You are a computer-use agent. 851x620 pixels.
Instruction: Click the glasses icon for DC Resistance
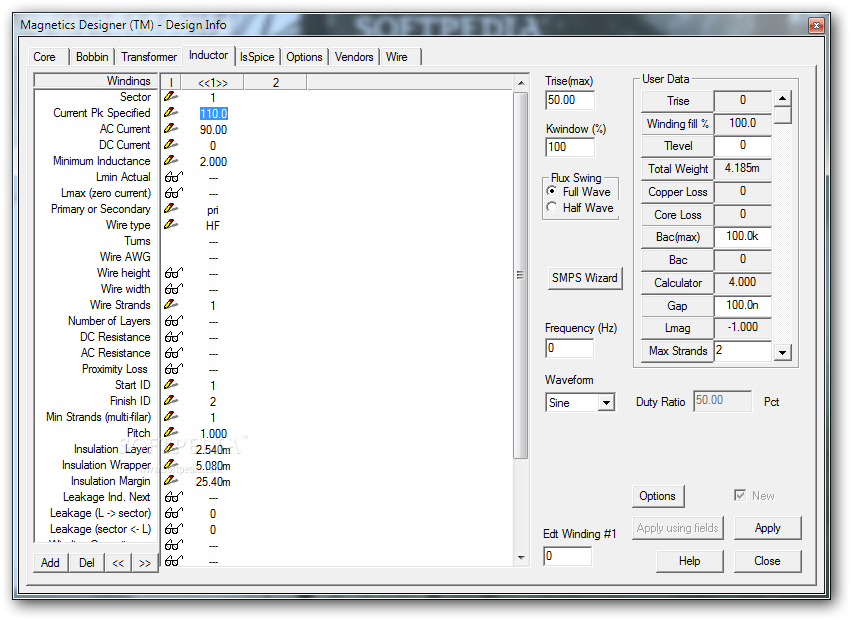pyautogui.click(x=174, y=337)
